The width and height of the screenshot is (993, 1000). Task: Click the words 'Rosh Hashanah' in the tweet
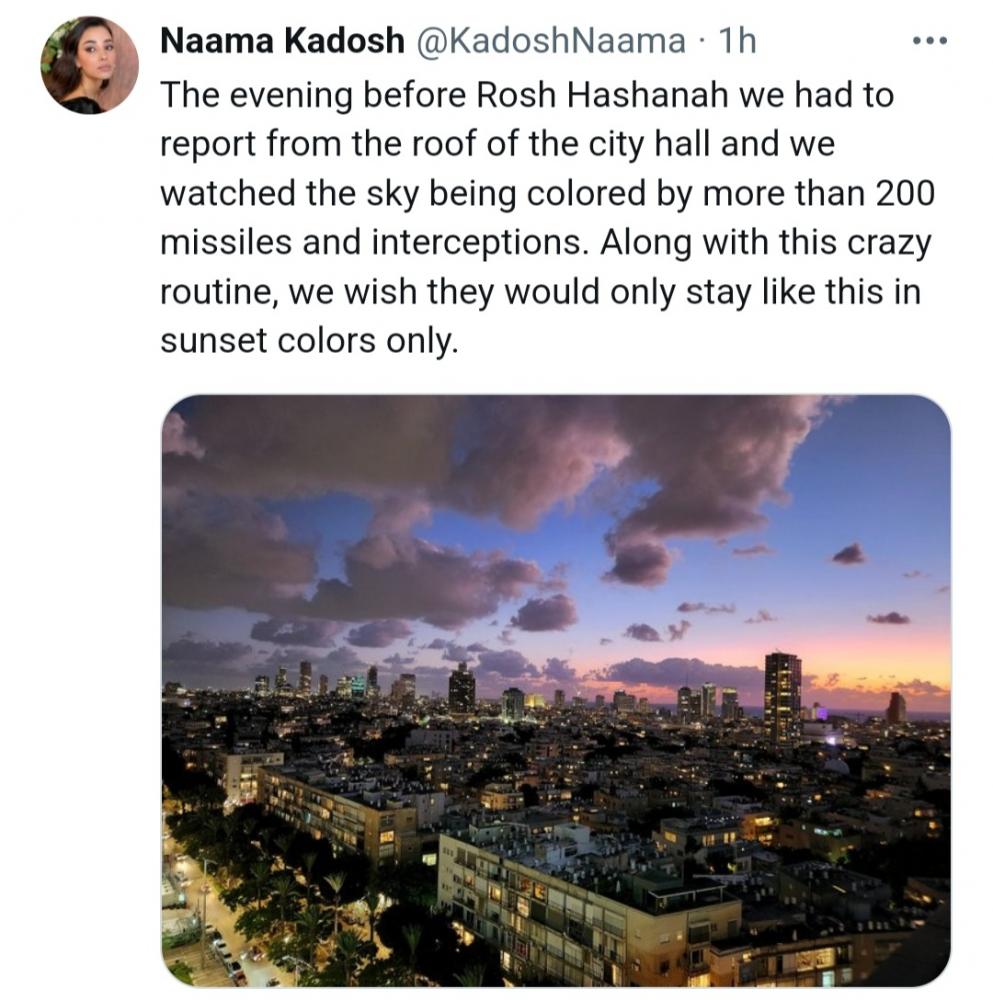pyautogui.click(x=602, y=95)
